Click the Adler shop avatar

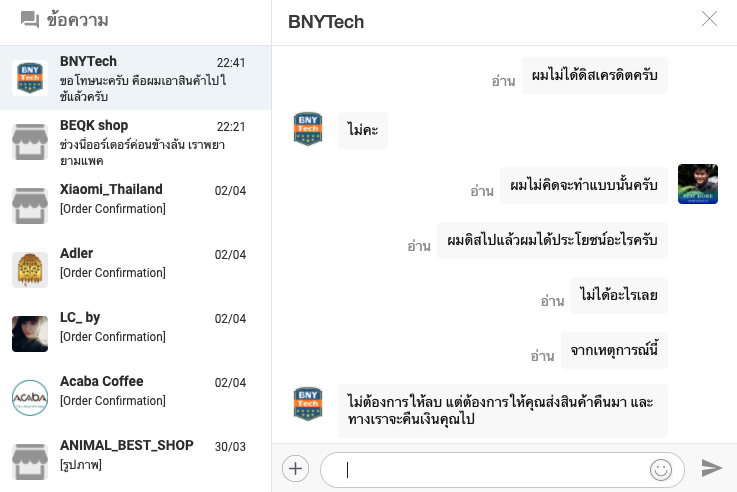[x=30, y=269]
